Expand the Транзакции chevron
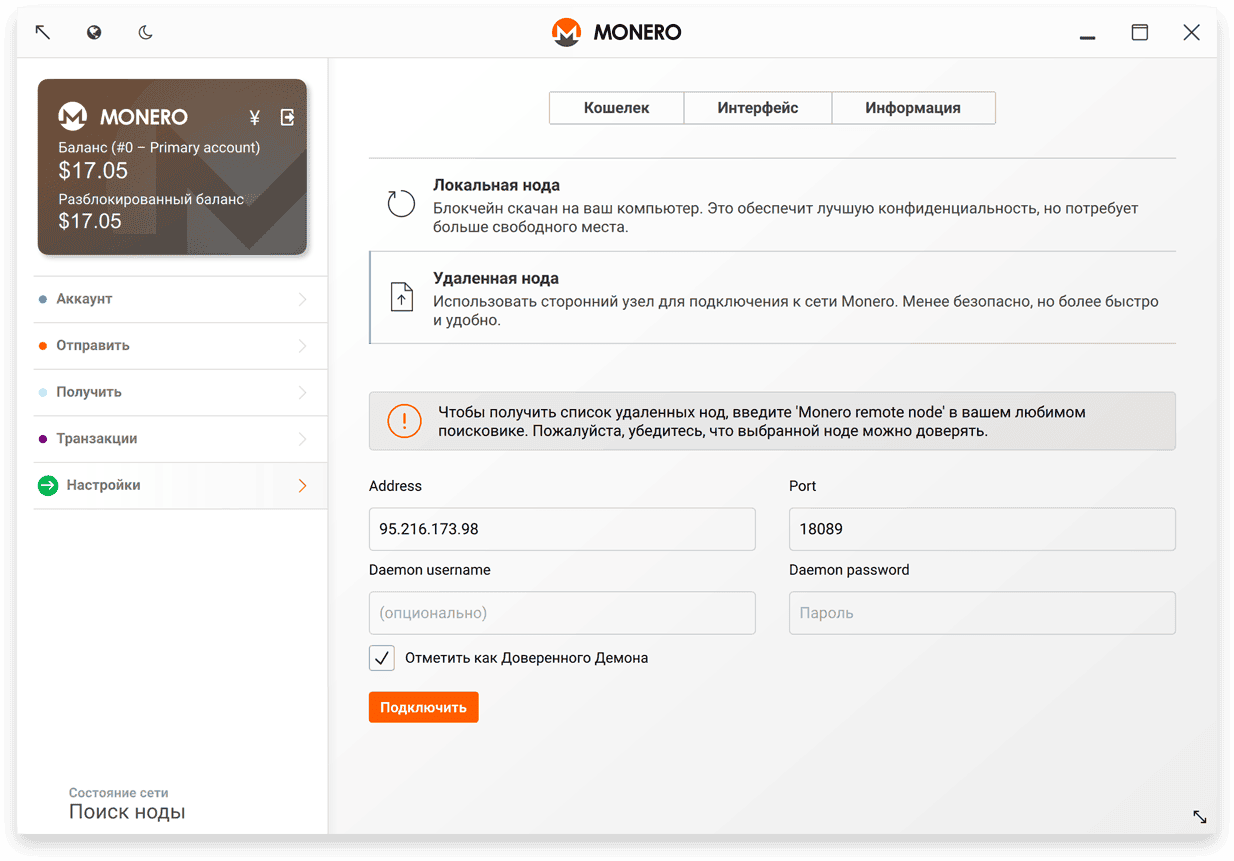 [x=302, y=439]
